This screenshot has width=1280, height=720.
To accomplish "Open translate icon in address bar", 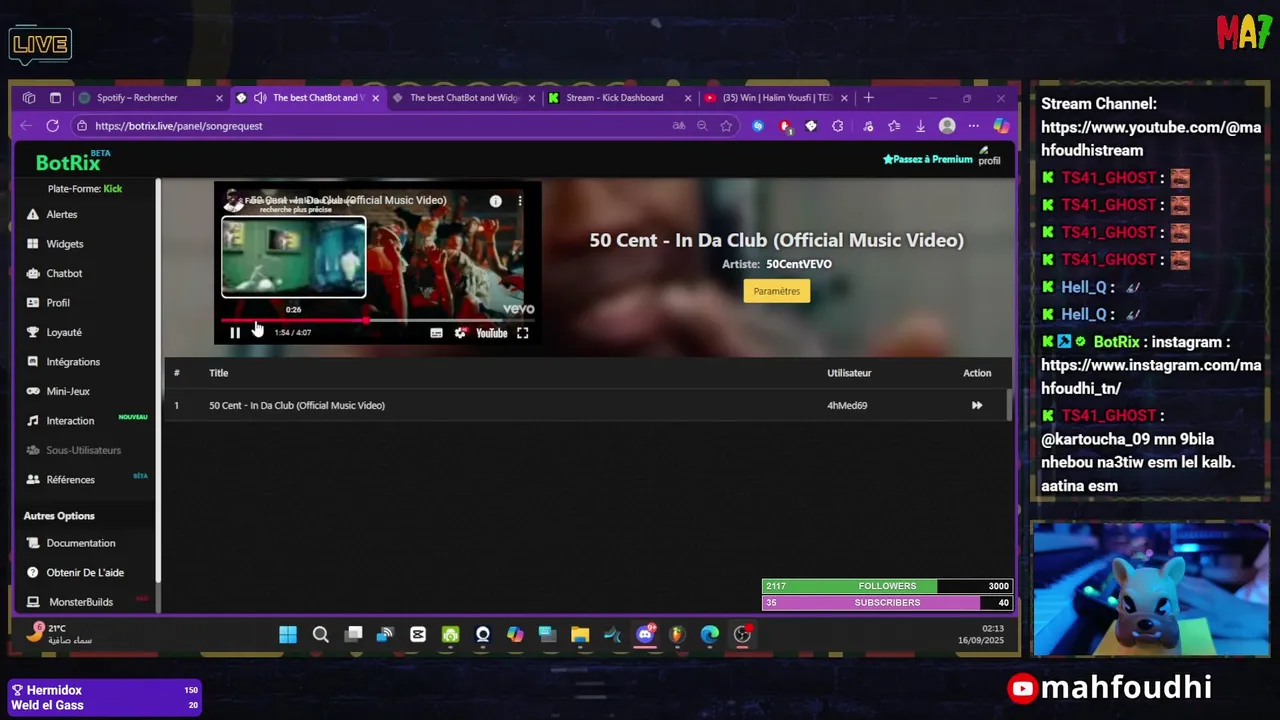I will [679, 126].
